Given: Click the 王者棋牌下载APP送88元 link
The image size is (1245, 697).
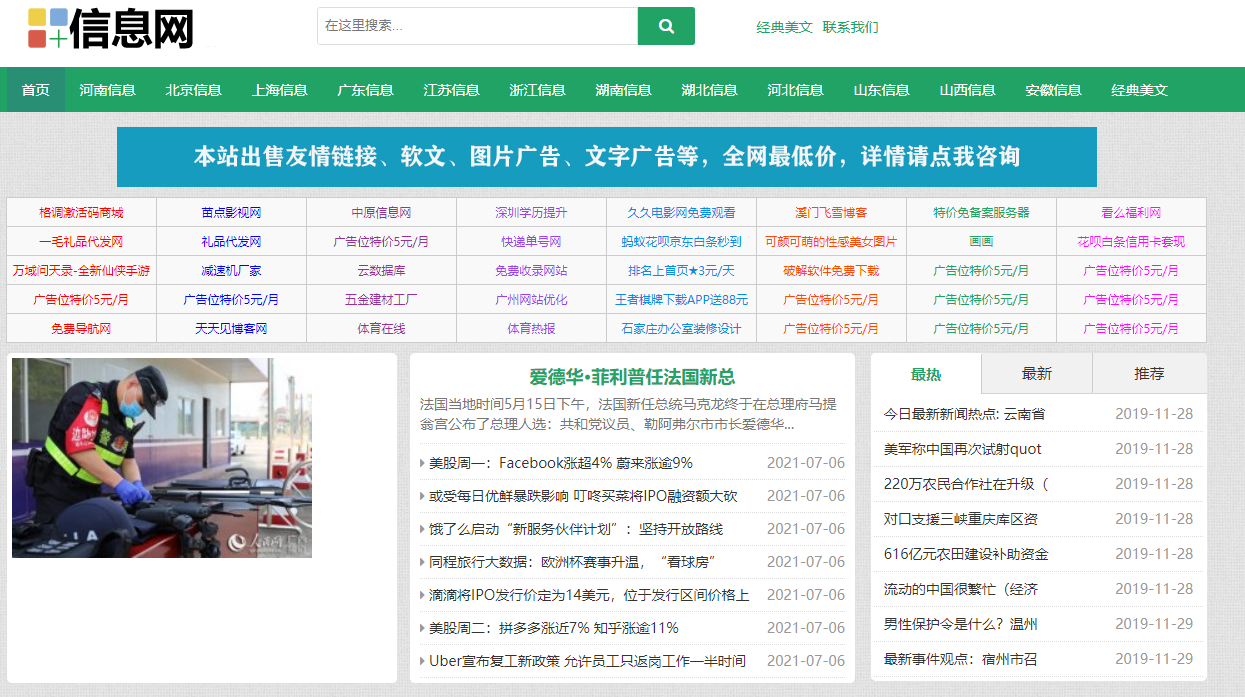Looking at the screenshot, I should point(681,300).
